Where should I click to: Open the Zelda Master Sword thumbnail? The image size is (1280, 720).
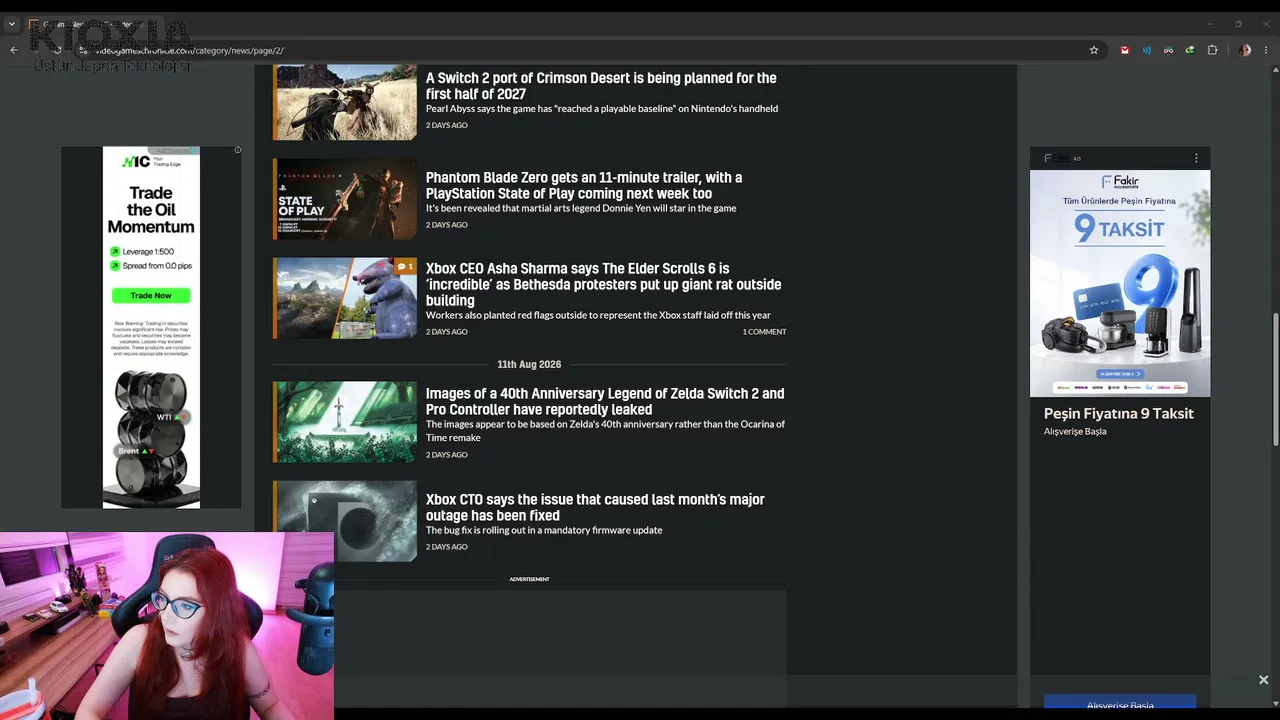coord(345,421)
